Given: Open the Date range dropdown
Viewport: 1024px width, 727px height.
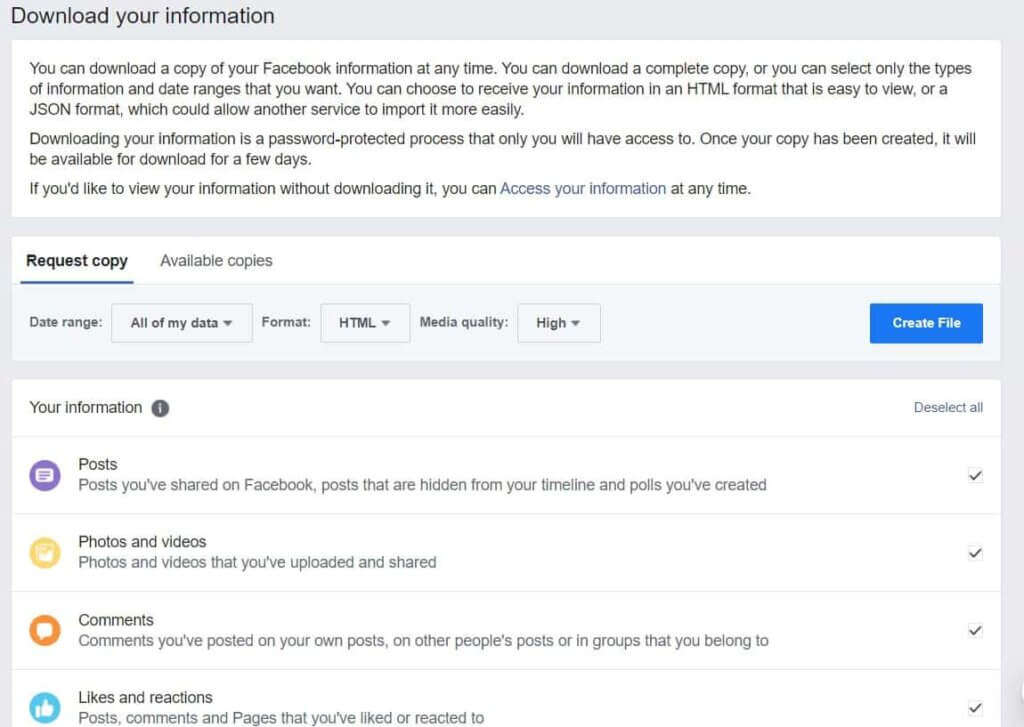Looking at the screenshot, I should pos(182,323).
